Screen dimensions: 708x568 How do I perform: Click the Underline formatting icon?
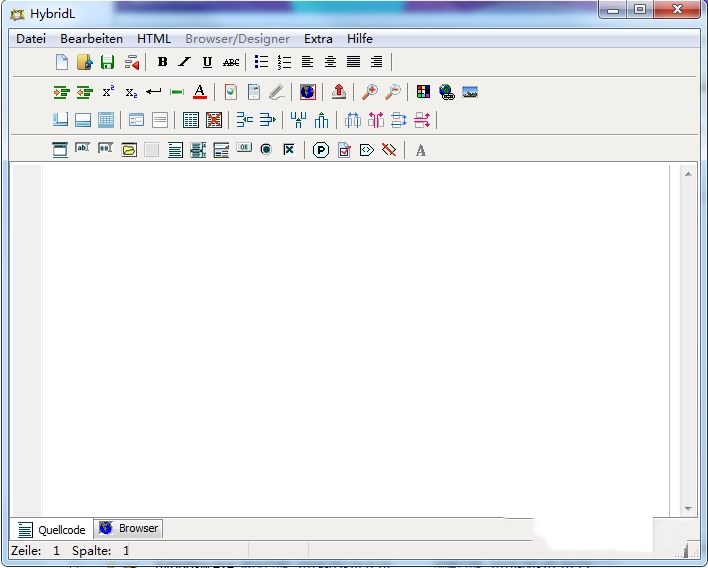pyautogui.click(x=207, y=62)
